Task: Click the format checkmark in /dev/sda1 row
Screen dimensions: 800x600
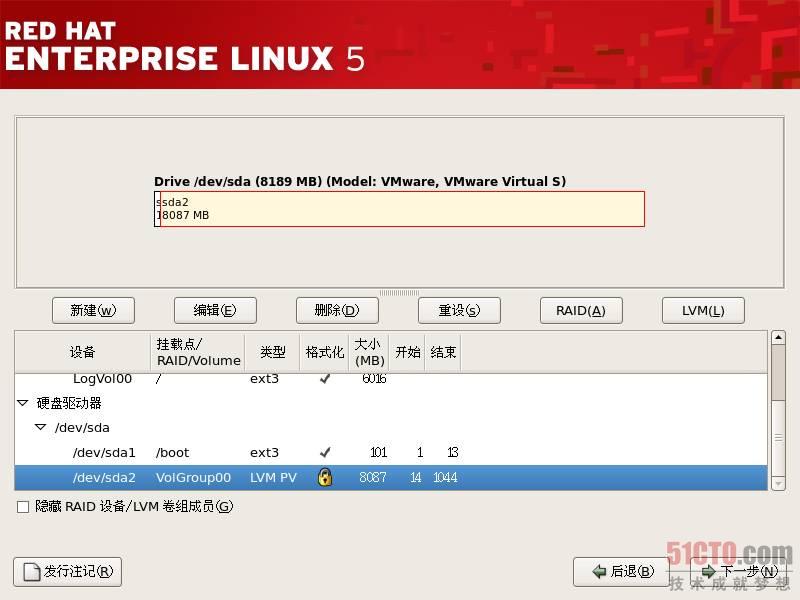Action: 324,452
